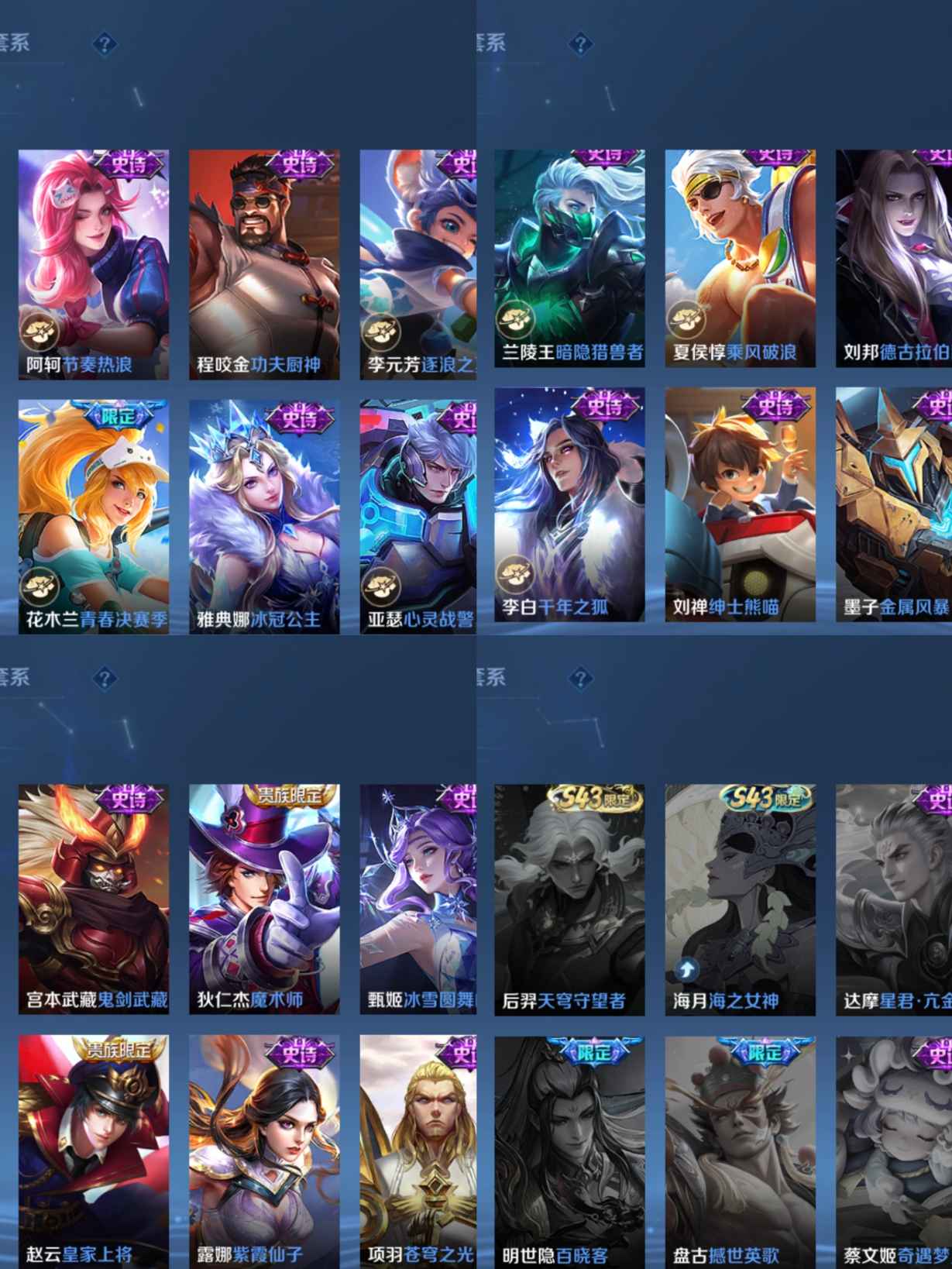952x1269 pixels.
Task: Open the help question mark in the bottom-right panel
Action: (x=580, y=679)
